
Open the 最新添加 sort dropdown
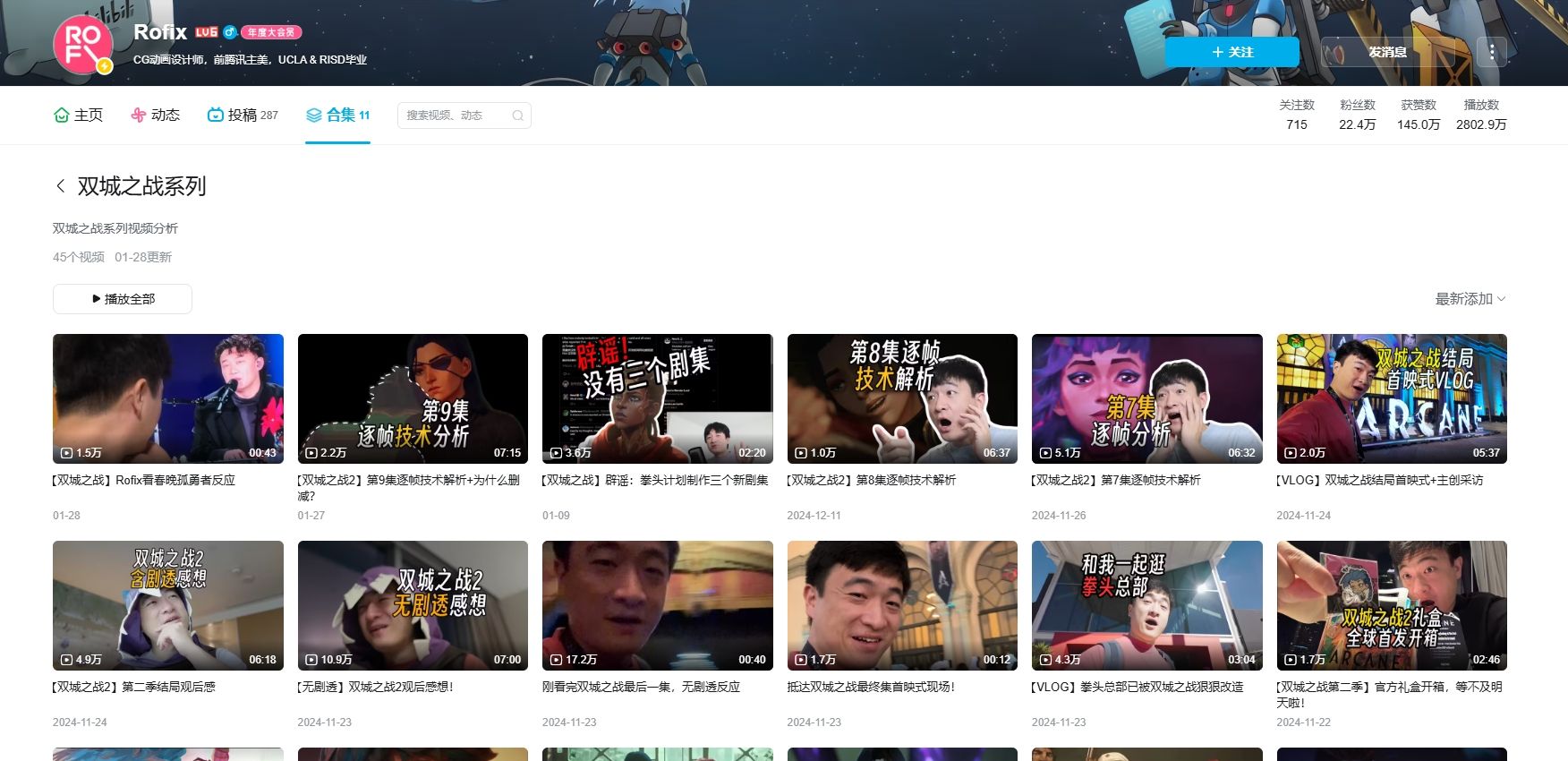1470,299
